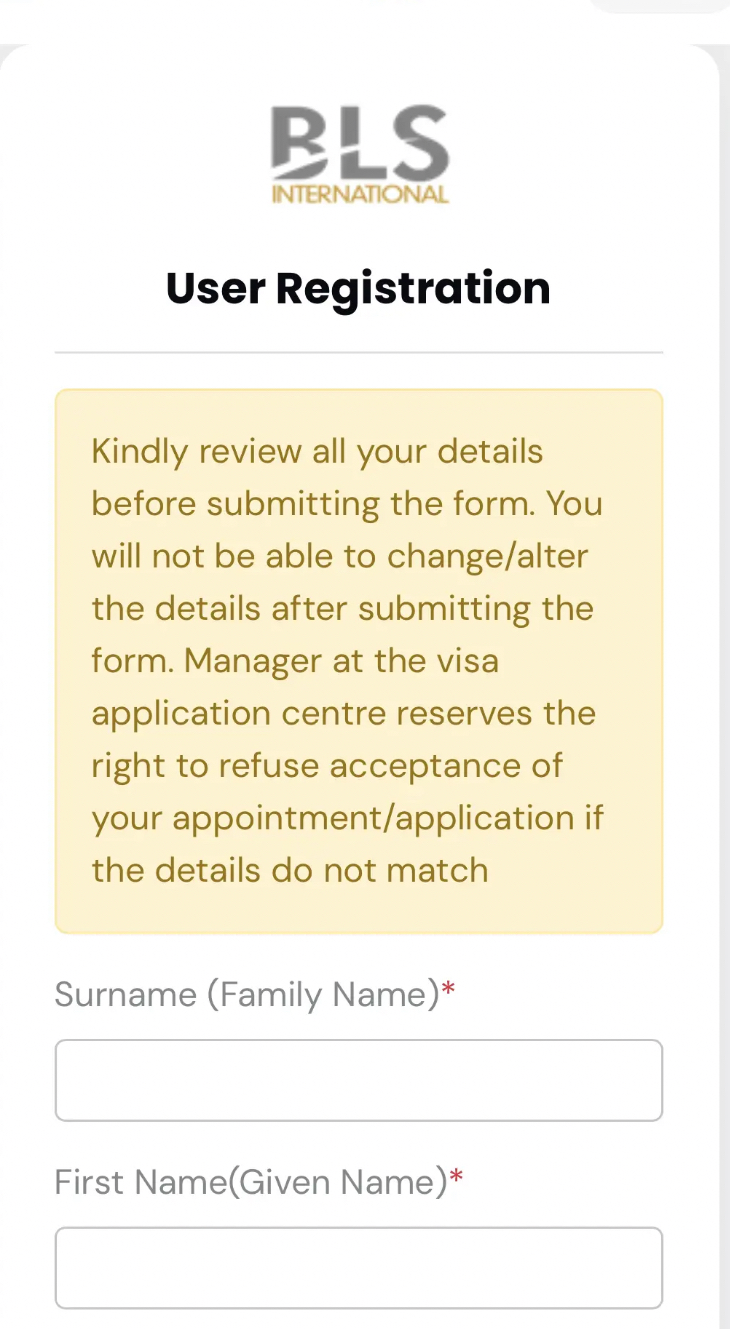Click the rounded pill element at top right
Image resolution: width=730 pixels, height=1329 pixels.
click(x=660, y=5)
